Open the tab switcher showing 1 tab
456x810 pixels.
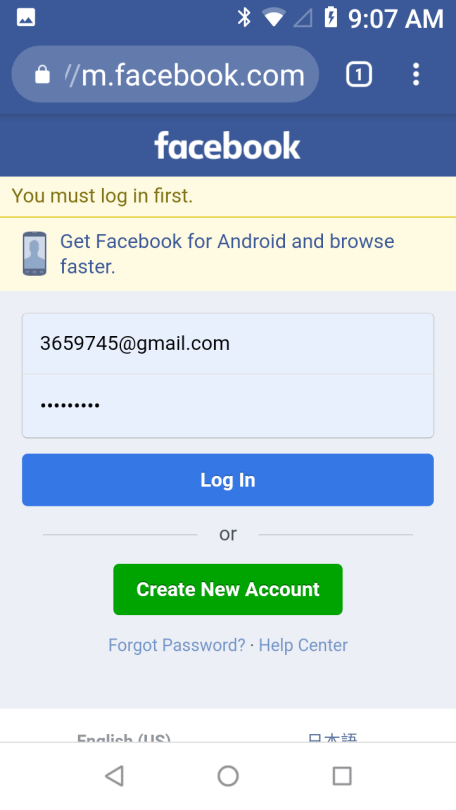[359, 75]
